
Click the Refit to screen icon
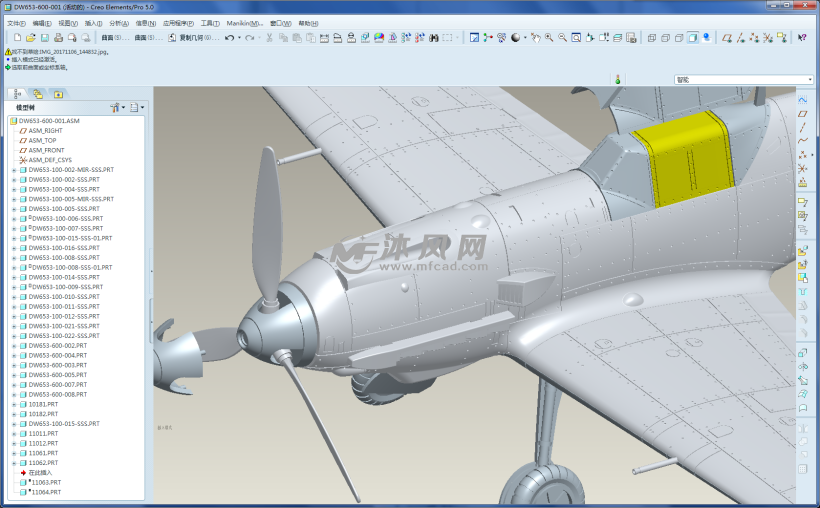tap(576, 38)
